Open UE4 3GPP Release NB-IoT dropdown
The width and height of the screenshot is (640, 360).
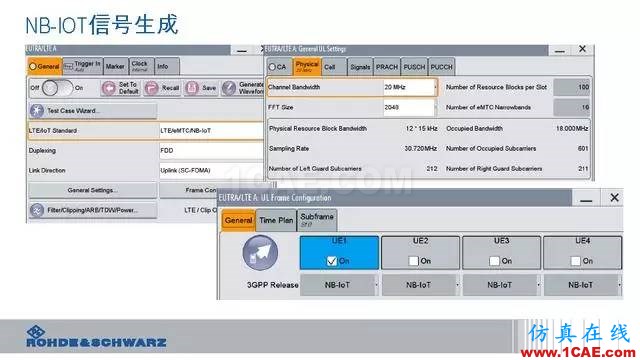[582, 285]
